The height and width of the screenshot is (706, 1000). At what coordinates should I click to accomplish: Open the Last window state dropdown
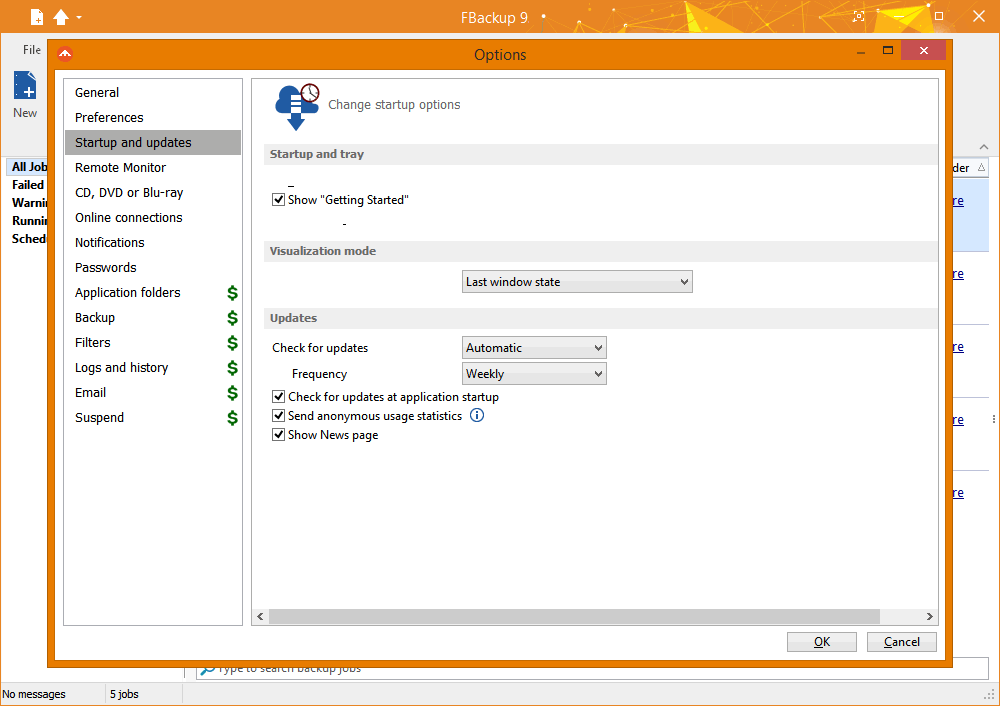pyautogui.click(x=577, y=282)
